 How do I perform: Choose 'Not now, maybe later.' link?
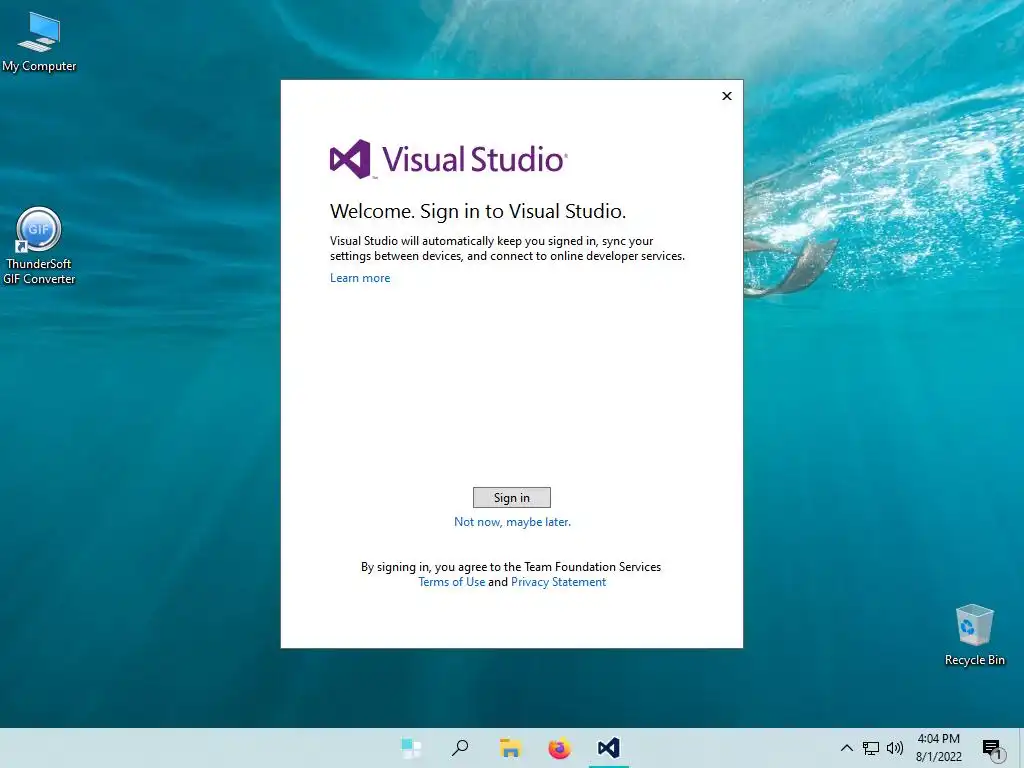coord(512,522)
